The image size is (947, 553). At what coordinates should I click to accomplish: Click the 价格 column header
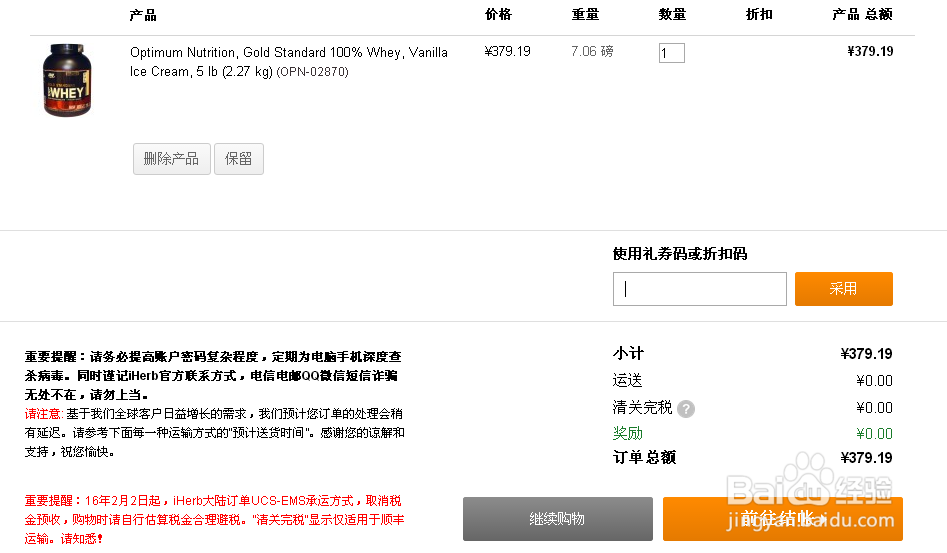coord(498,14)
